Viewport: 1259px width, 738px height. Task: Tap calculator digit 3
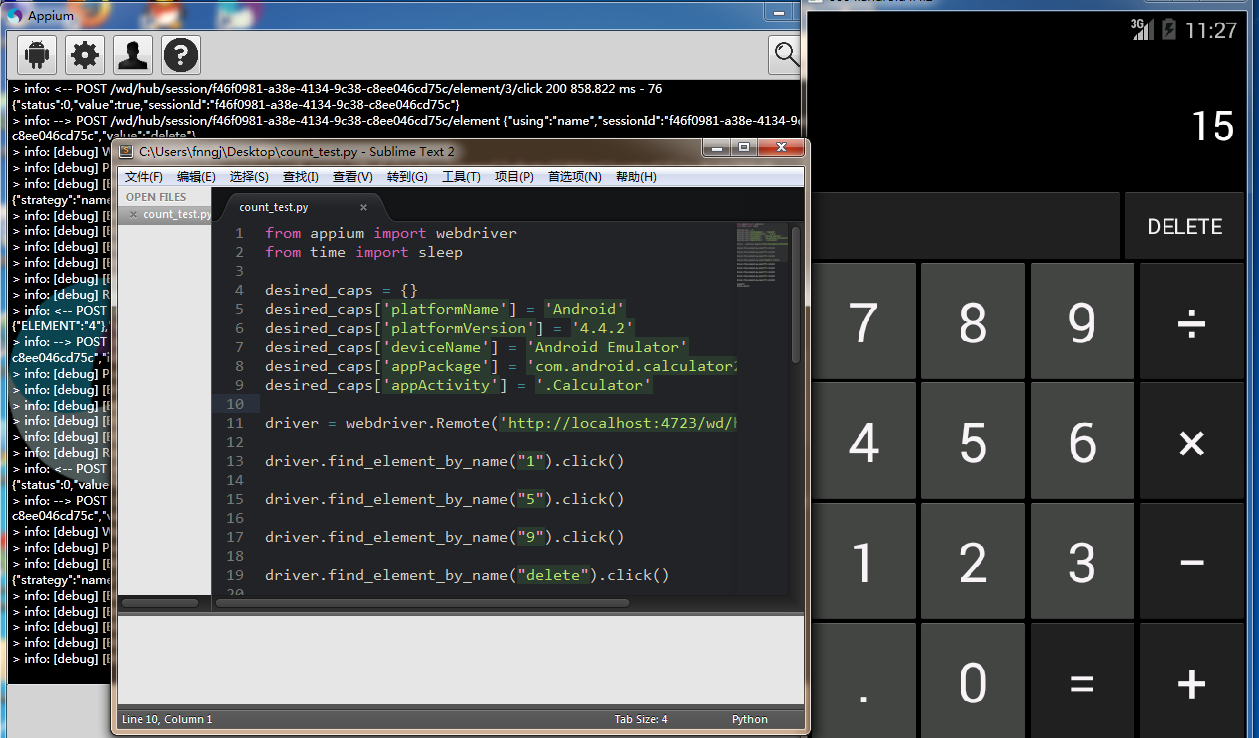[x=1082, y=562]
